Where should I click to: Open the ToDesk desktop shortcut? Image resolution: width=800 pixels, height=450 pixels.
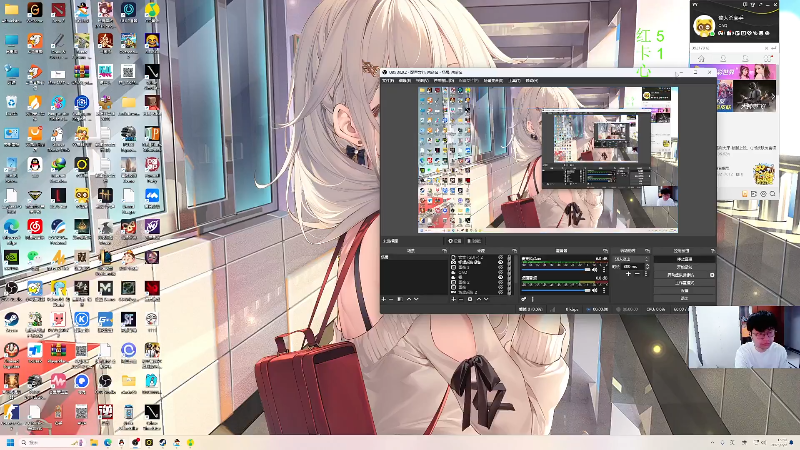[x=35, y=350]
